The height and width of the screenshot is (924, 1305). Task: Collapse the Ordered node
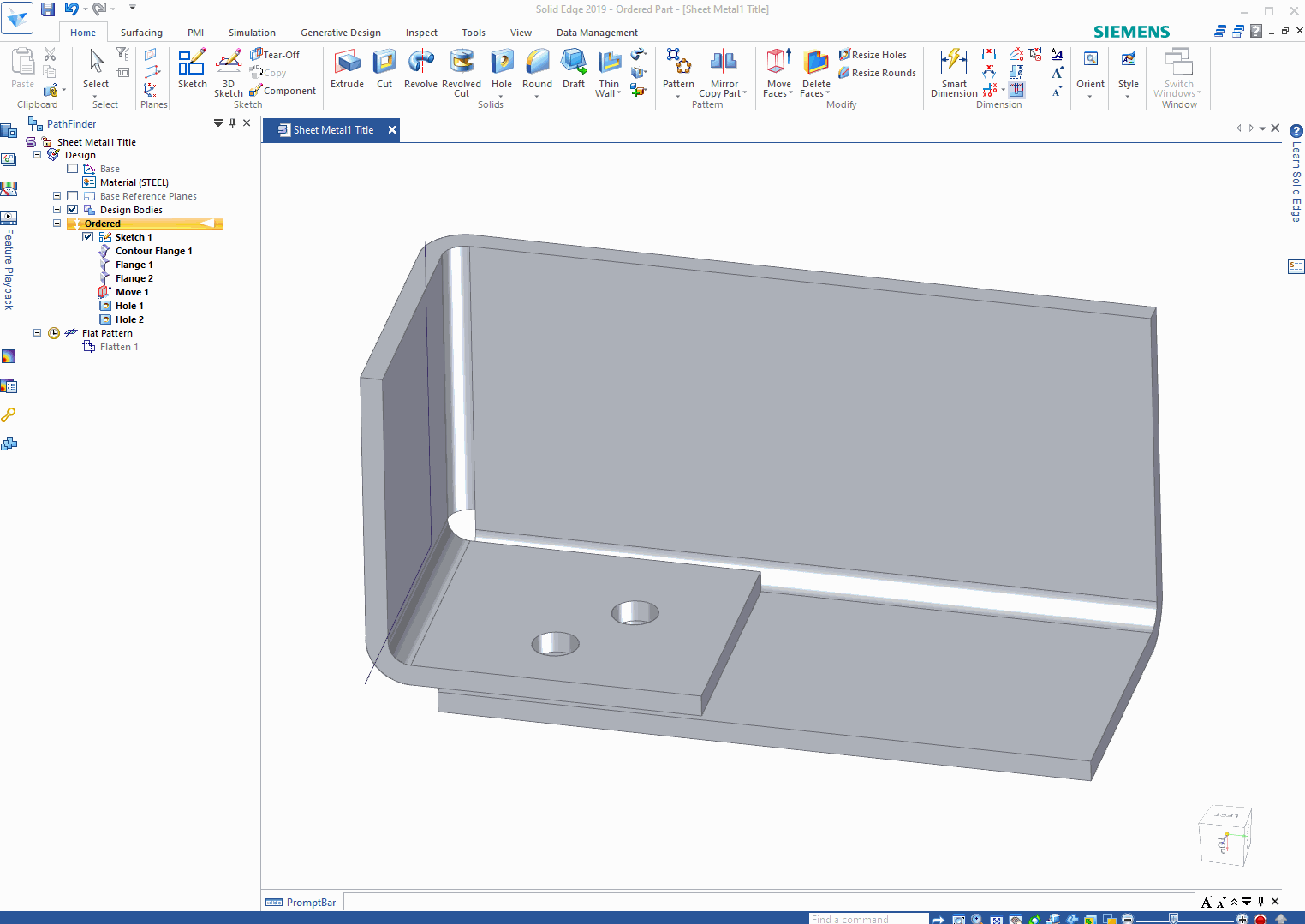(x=57, y=224)
